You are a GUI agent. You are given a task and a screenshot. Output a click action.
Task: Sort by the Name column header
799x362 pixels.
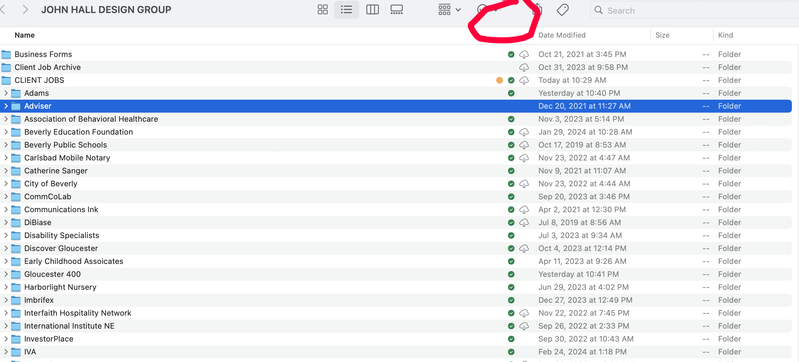point(24,35)
